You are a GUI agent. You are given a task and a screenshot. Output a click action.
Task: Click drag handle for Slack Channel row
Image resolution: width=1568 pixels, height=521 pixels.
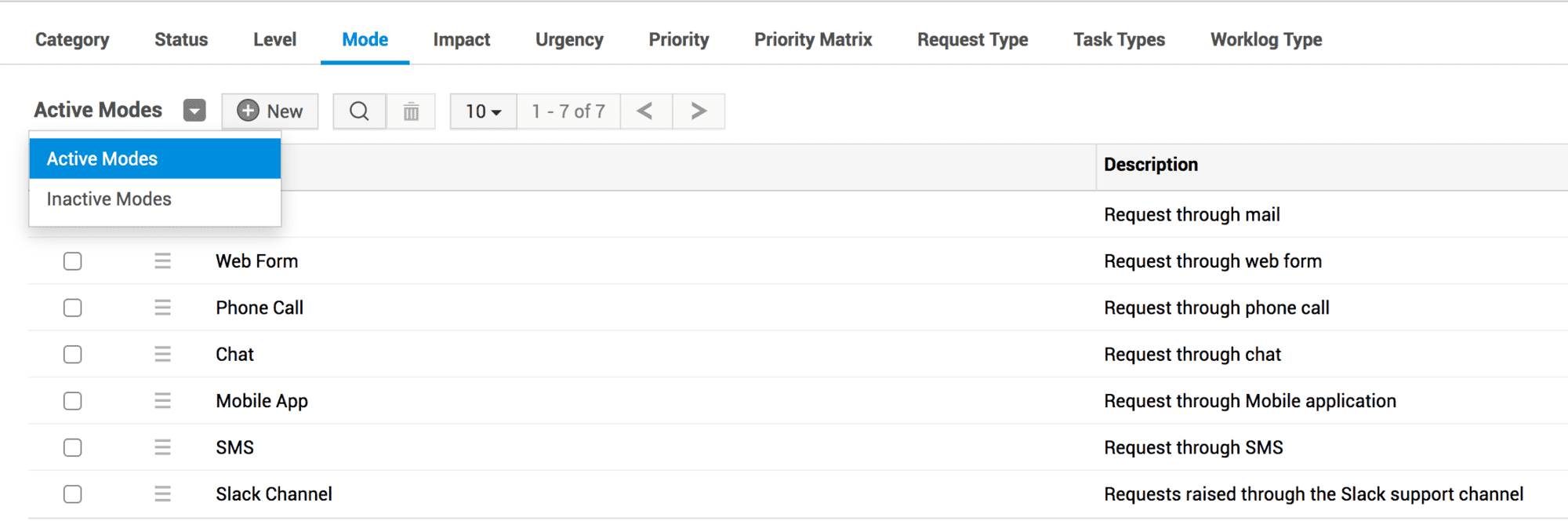(x=162, y=494)
